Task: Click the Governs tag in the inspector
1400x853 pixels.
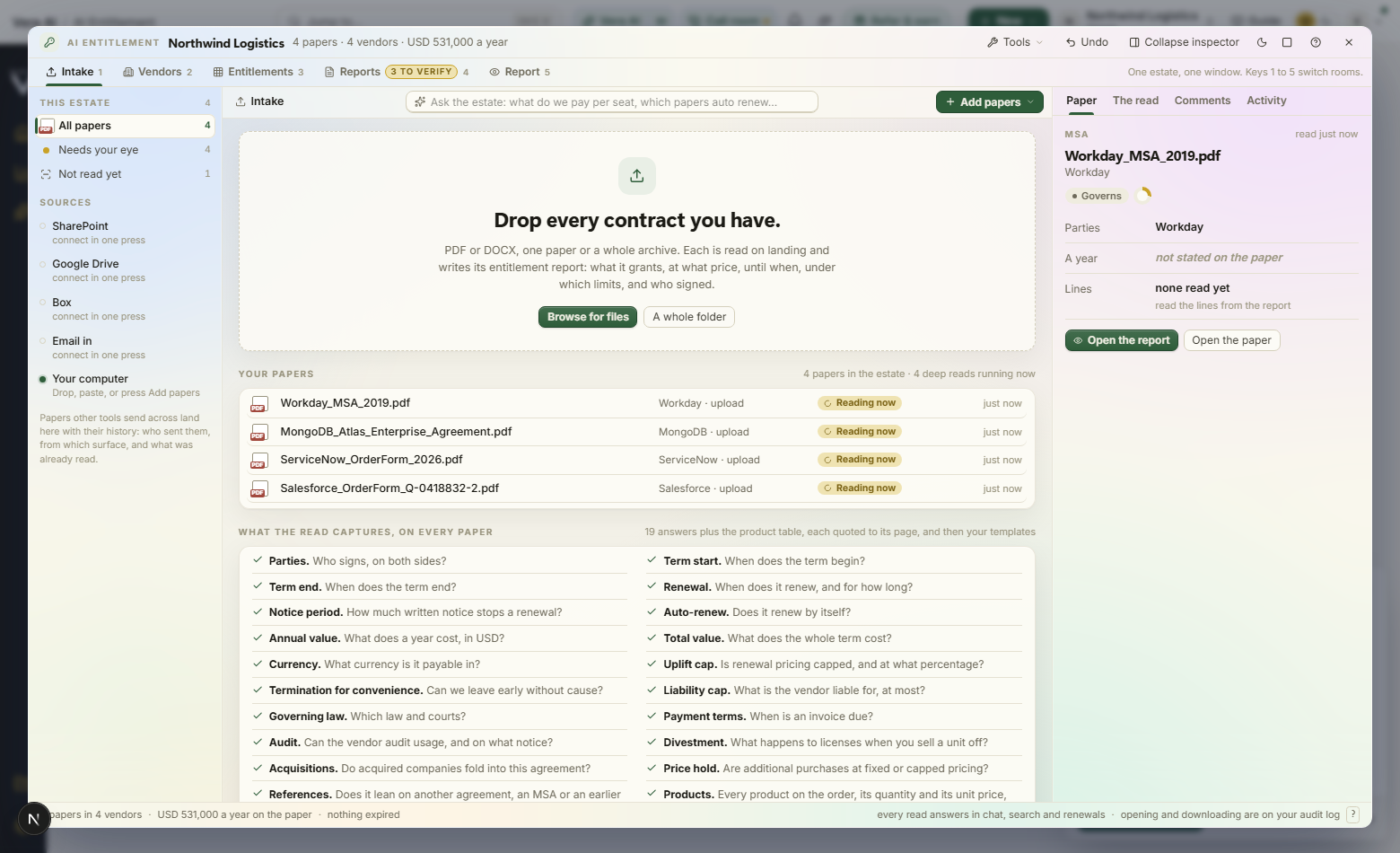Action: tap(1097, 196)
